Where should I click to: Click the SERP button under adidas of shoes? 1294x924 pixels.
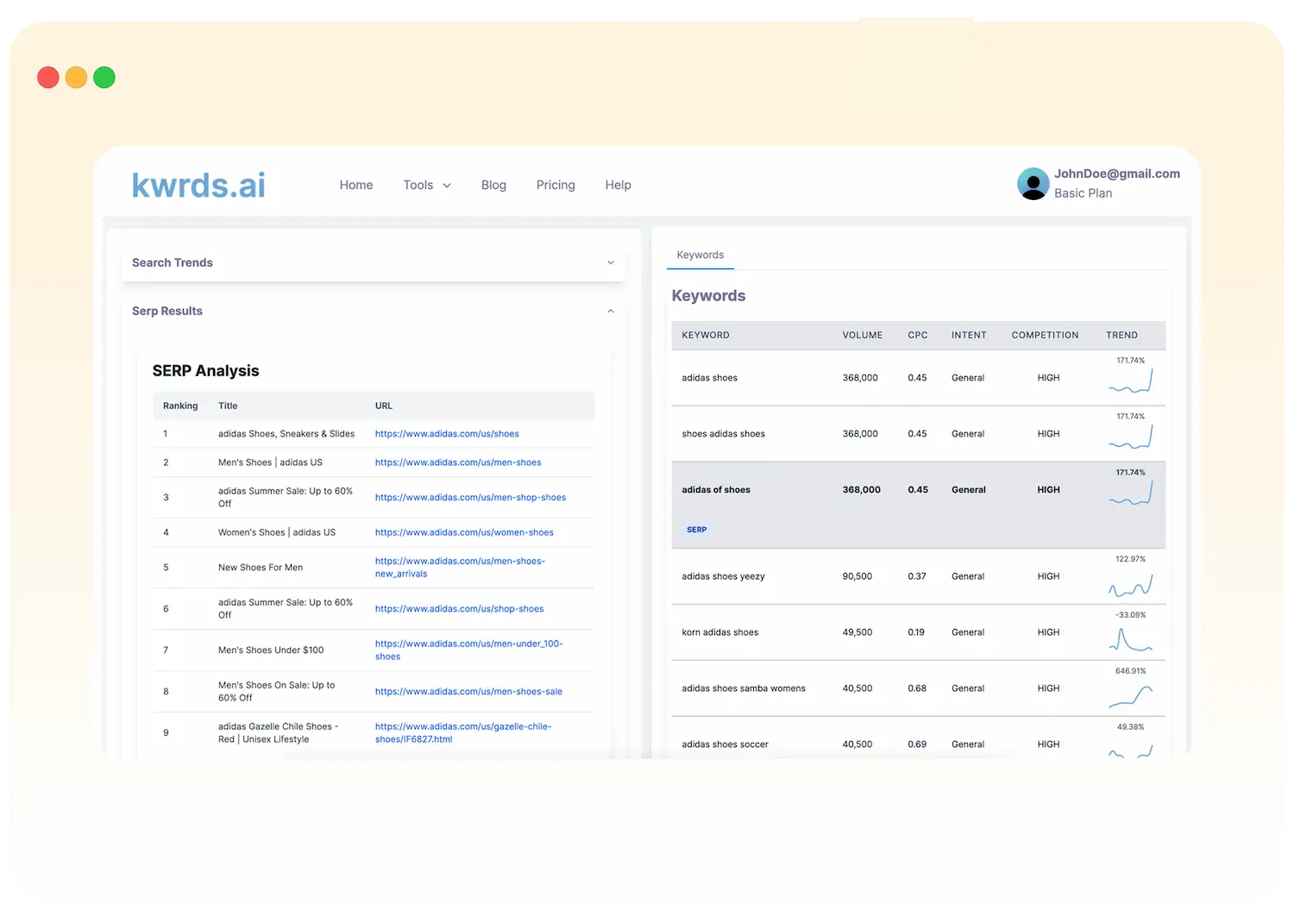pyautogui.click(x=696, y=529)
